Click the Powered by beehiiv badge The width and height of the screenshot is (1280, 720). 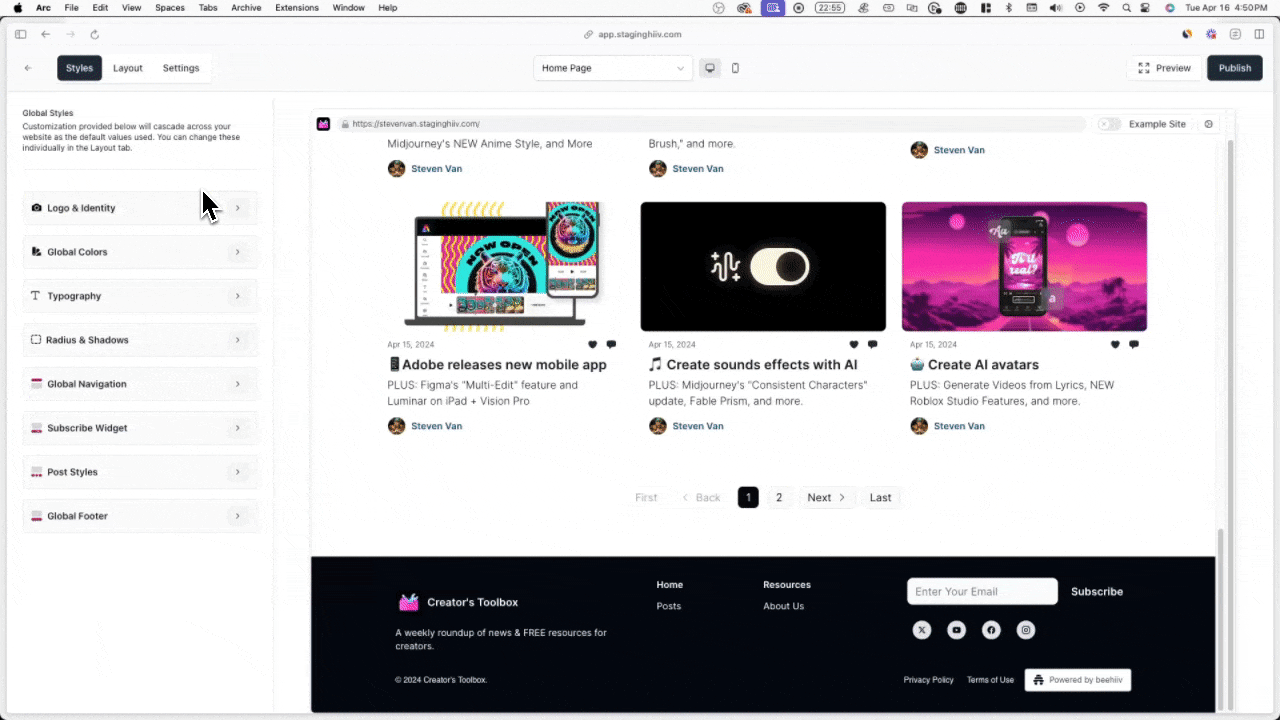coord(1078,680)
